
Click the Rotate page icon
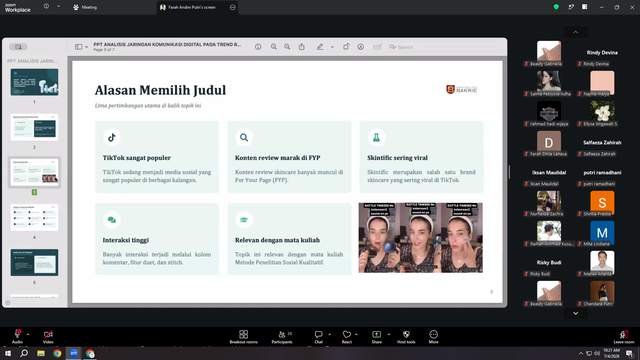coord(346,47)
